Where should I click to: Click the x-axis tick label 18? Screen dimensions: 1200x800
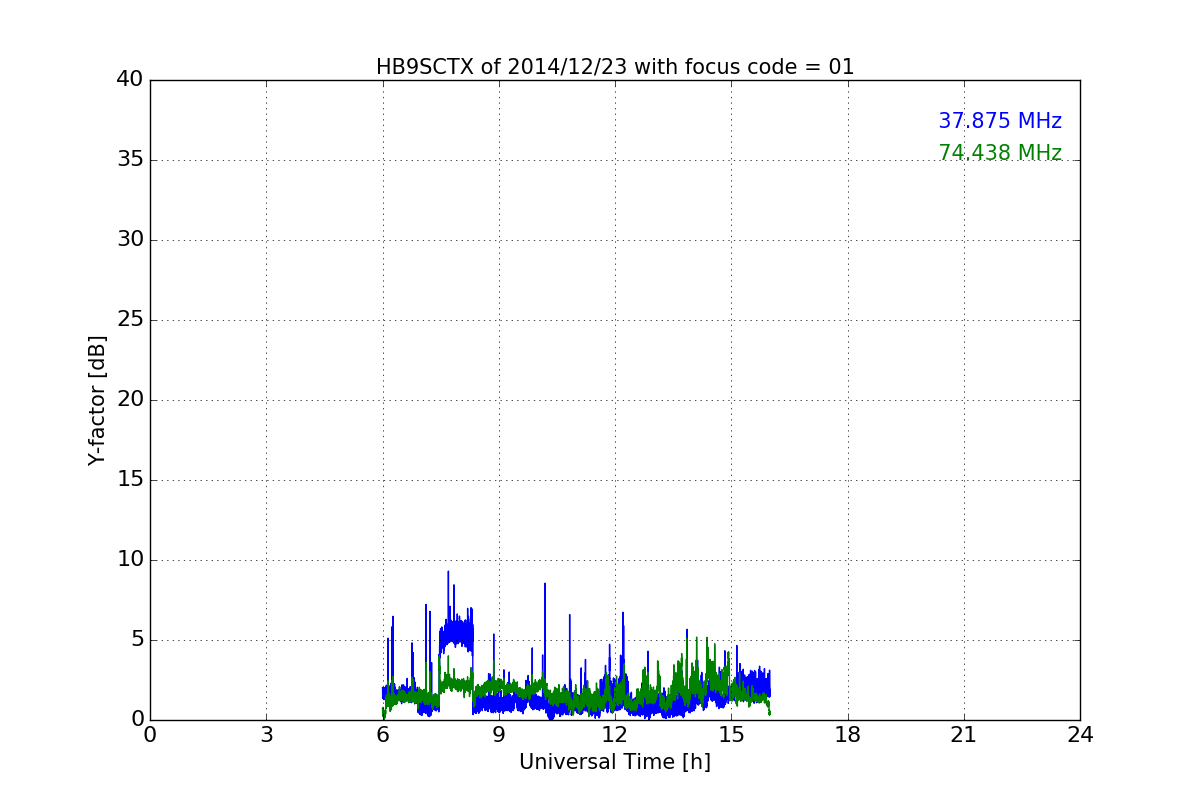click(848, 735)
